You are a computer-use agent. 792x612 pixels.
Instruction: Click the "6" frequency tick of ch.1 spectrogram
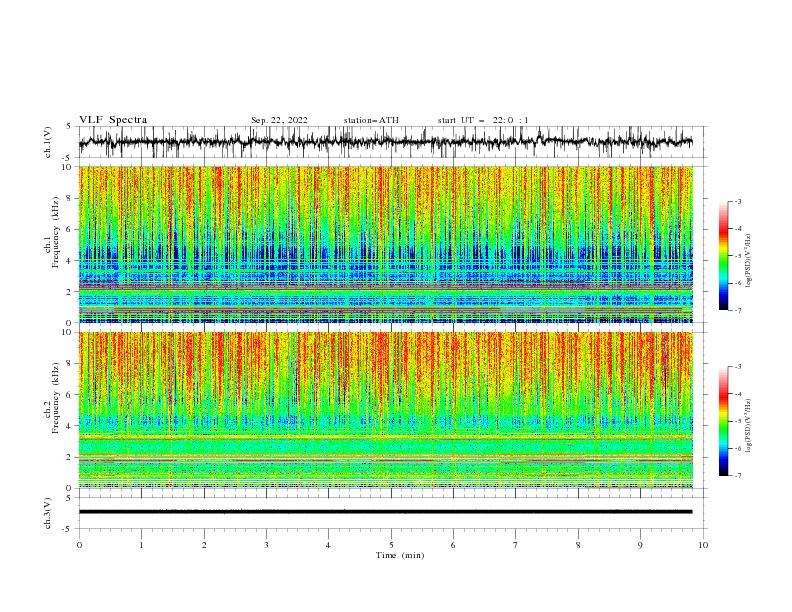(71, 229)
